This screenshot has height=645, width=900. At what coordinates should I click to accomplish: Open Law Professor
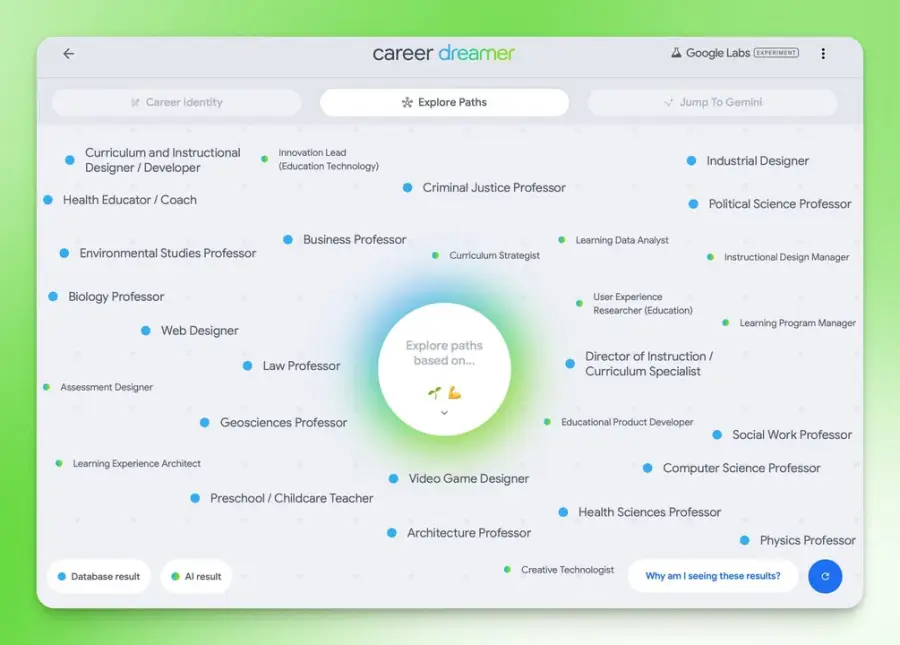pyautogui.click(x=292, y=366)
